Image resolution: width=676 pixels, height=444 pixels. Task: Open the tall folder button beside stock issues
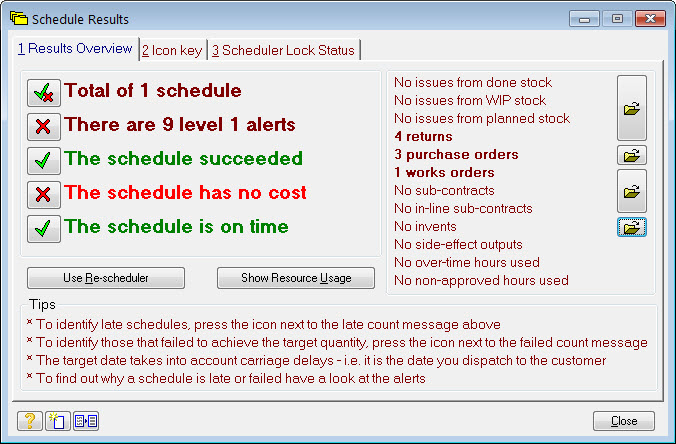pos(631,108)
